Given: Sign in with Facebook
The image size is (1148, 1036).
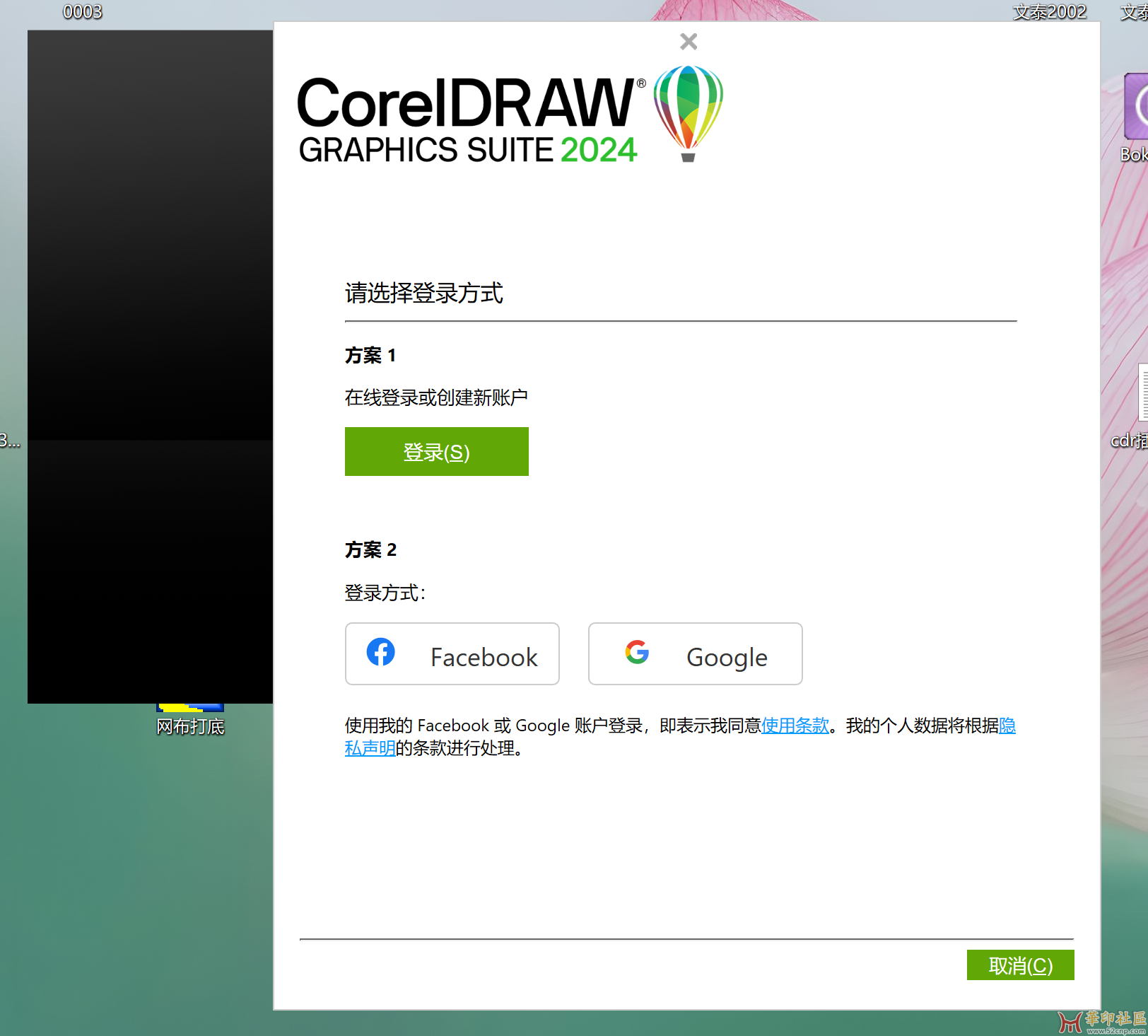Looking at the screenshot, I should point(452,653).
